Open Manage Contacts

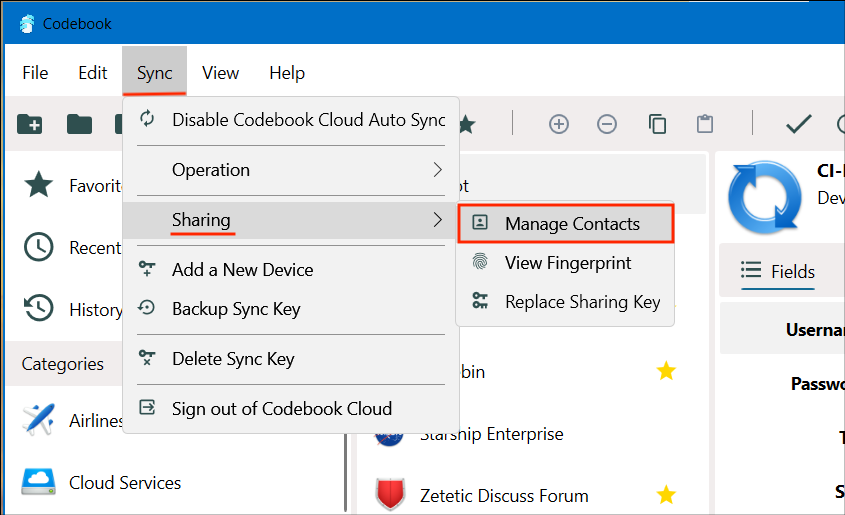pyautogui.click(x=565, y=224)
